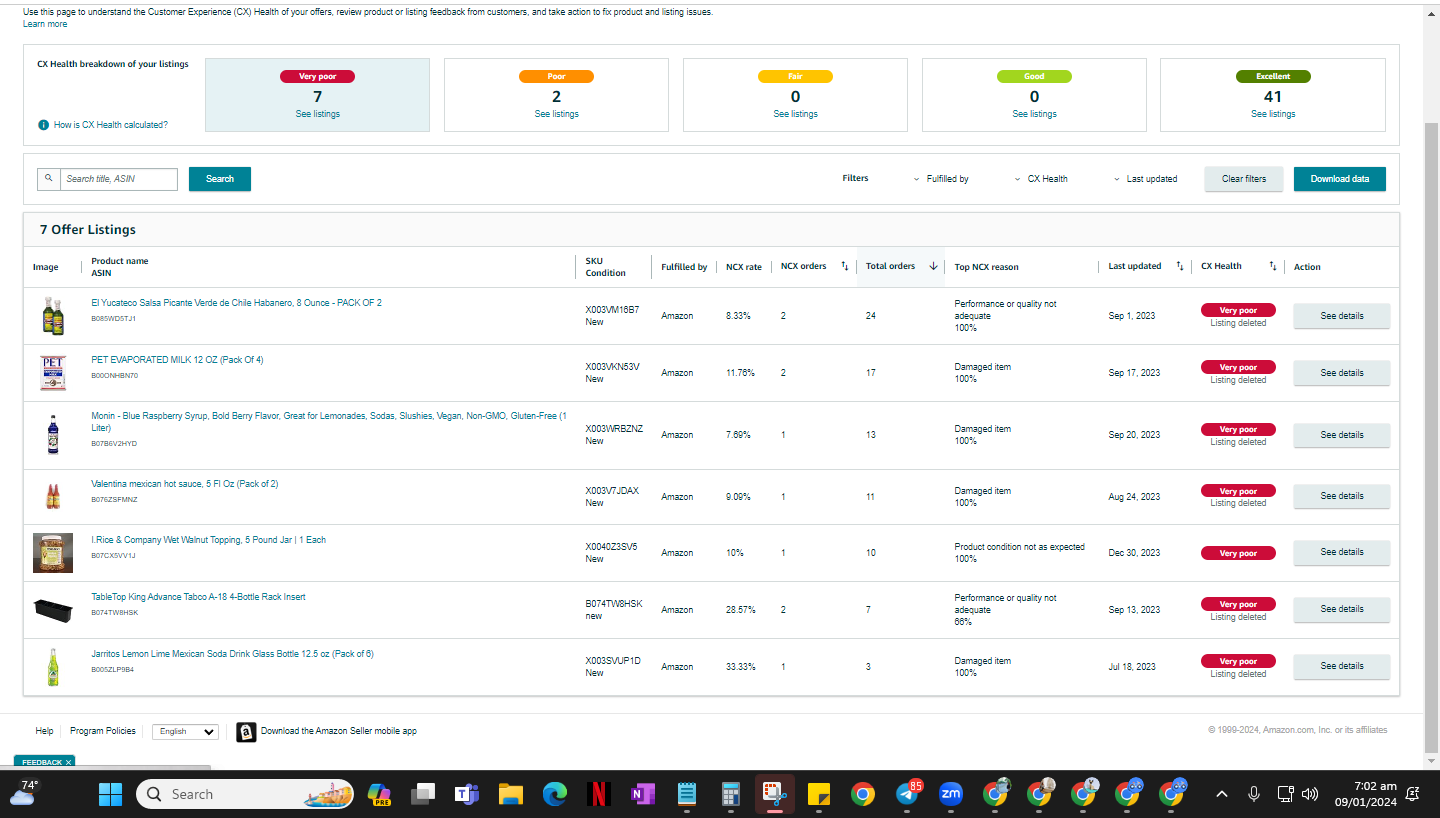Viewport: 1440px width, 818px height.
Task: Sort the table by NCX orders arrows
Action: 844,266
